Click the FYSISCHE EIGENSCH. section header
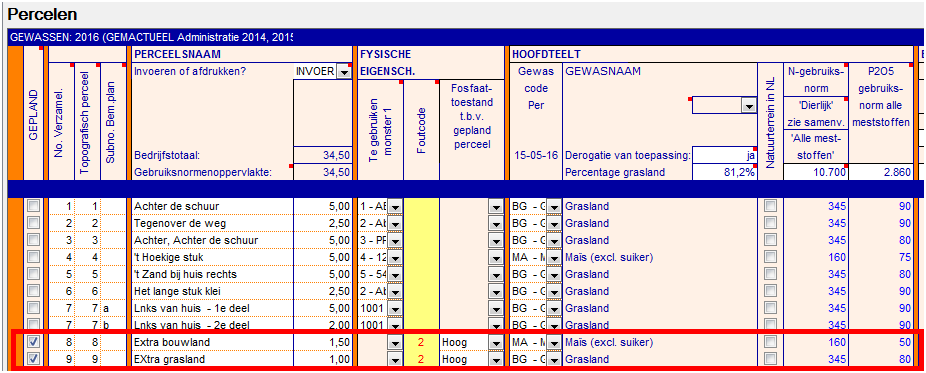The width and height of the screenshot is (926, 373). (x=386, y=63)
